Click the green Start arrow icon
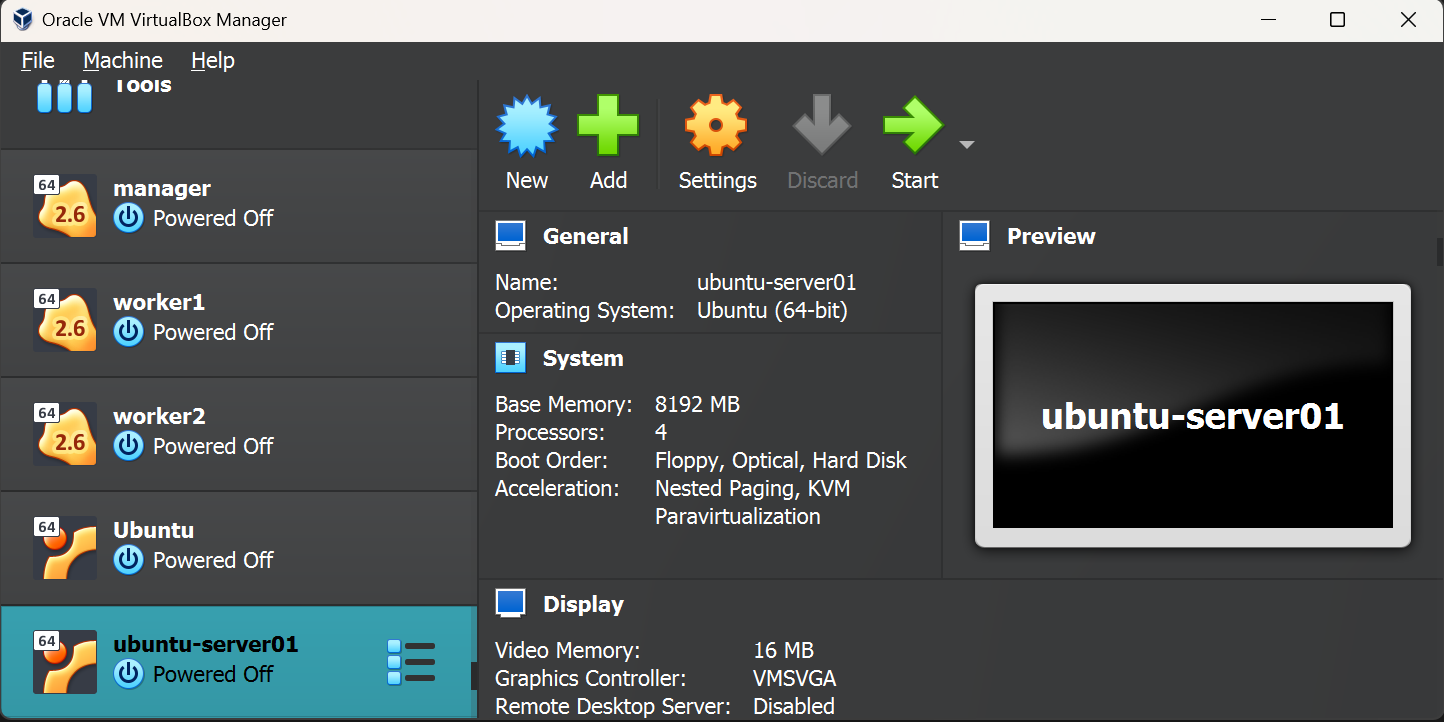This screenshot has width=1444, height=722. pos(913,127)
